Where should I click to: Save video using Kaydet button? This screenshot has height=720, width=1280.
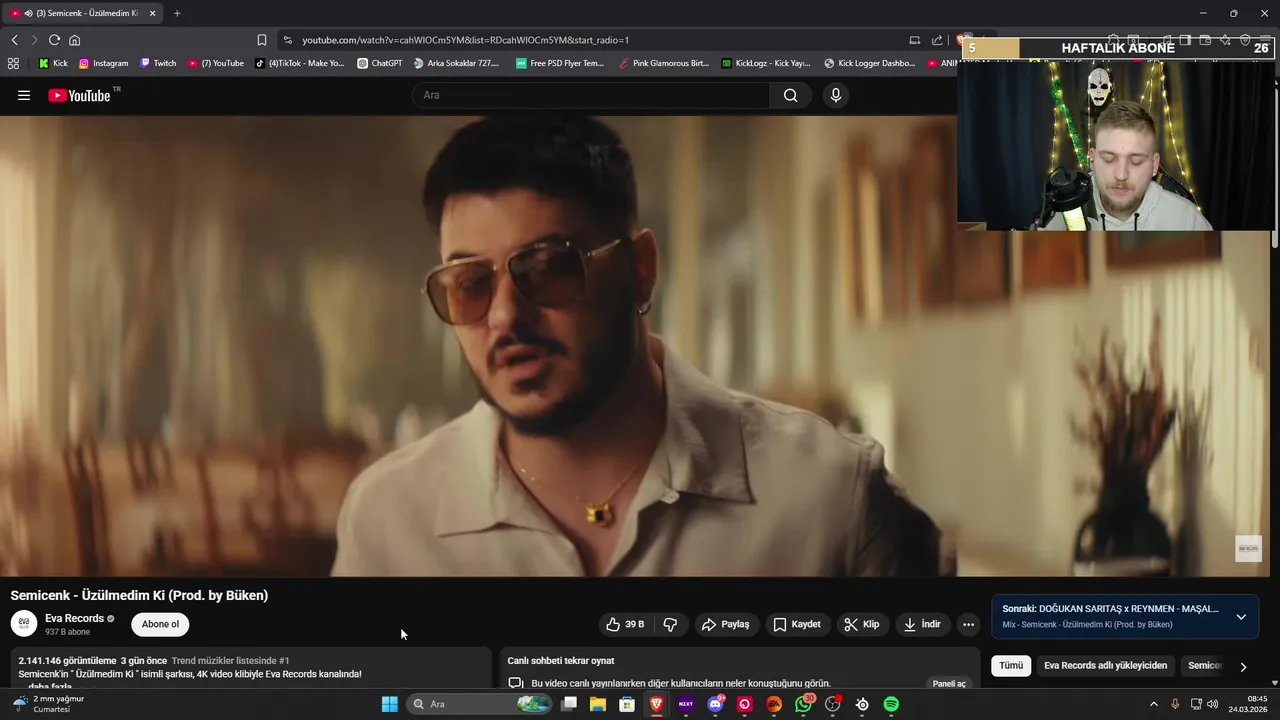pos(798,624)
